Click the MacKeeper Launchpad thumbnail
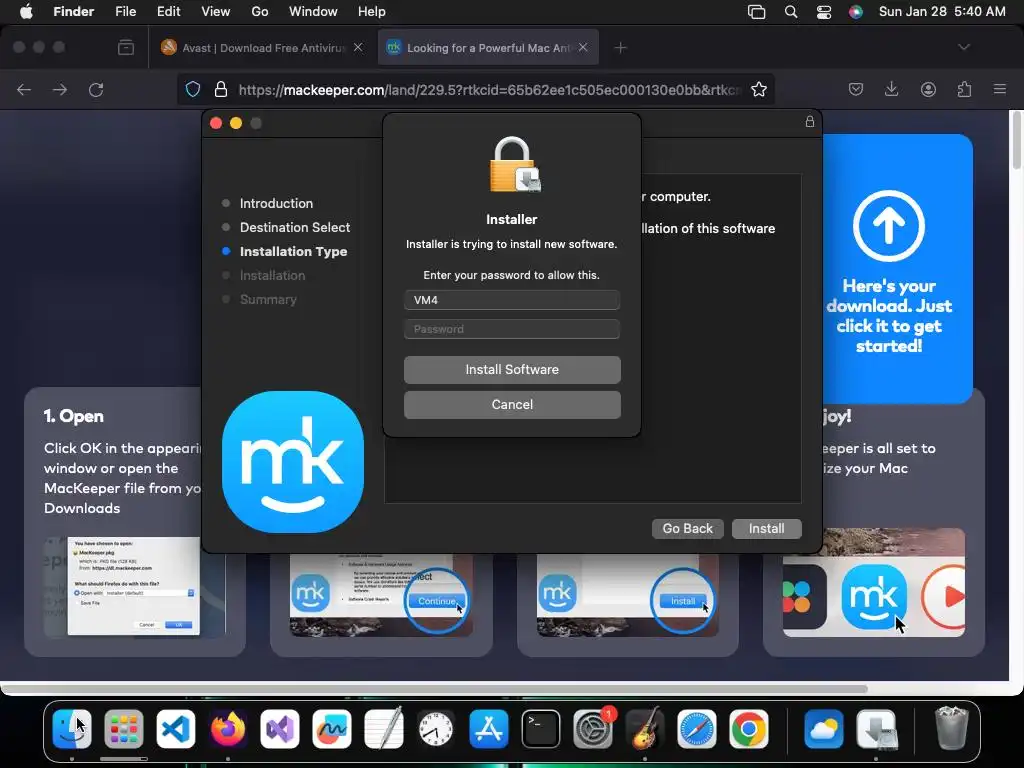 click(x=874, y=583)
